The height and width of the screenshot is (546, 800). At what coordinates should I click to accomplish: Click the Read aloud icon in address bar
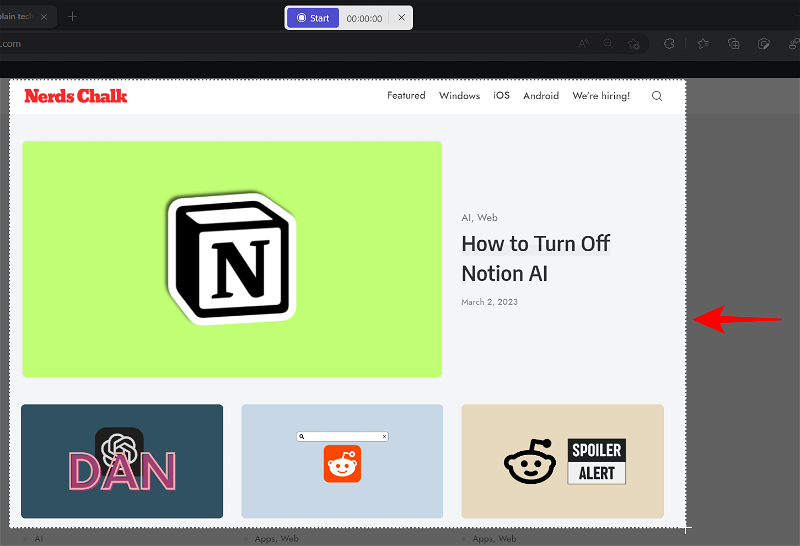(x=584, y=43)
